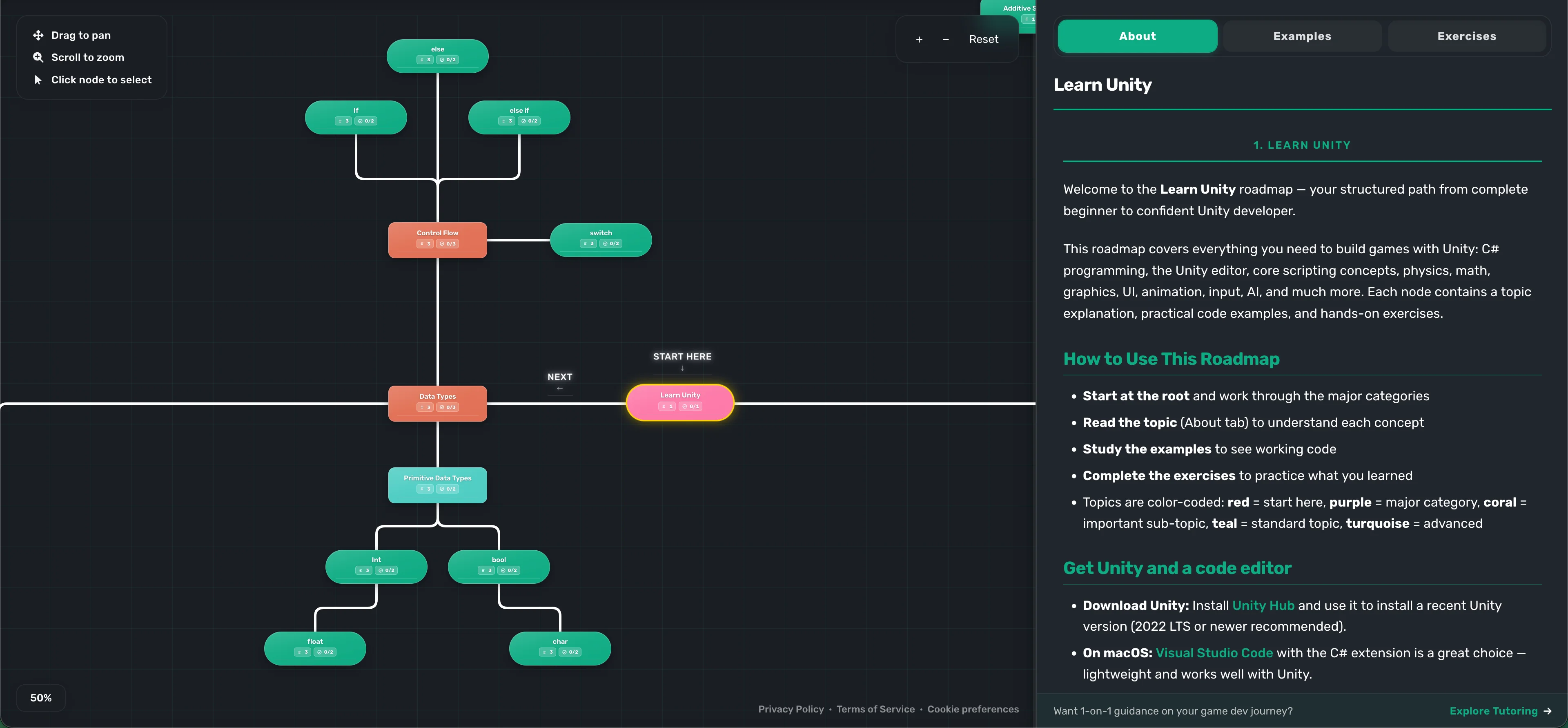
Task: Click the Learn Unity panel heading
Action: tap(1102, 85)
